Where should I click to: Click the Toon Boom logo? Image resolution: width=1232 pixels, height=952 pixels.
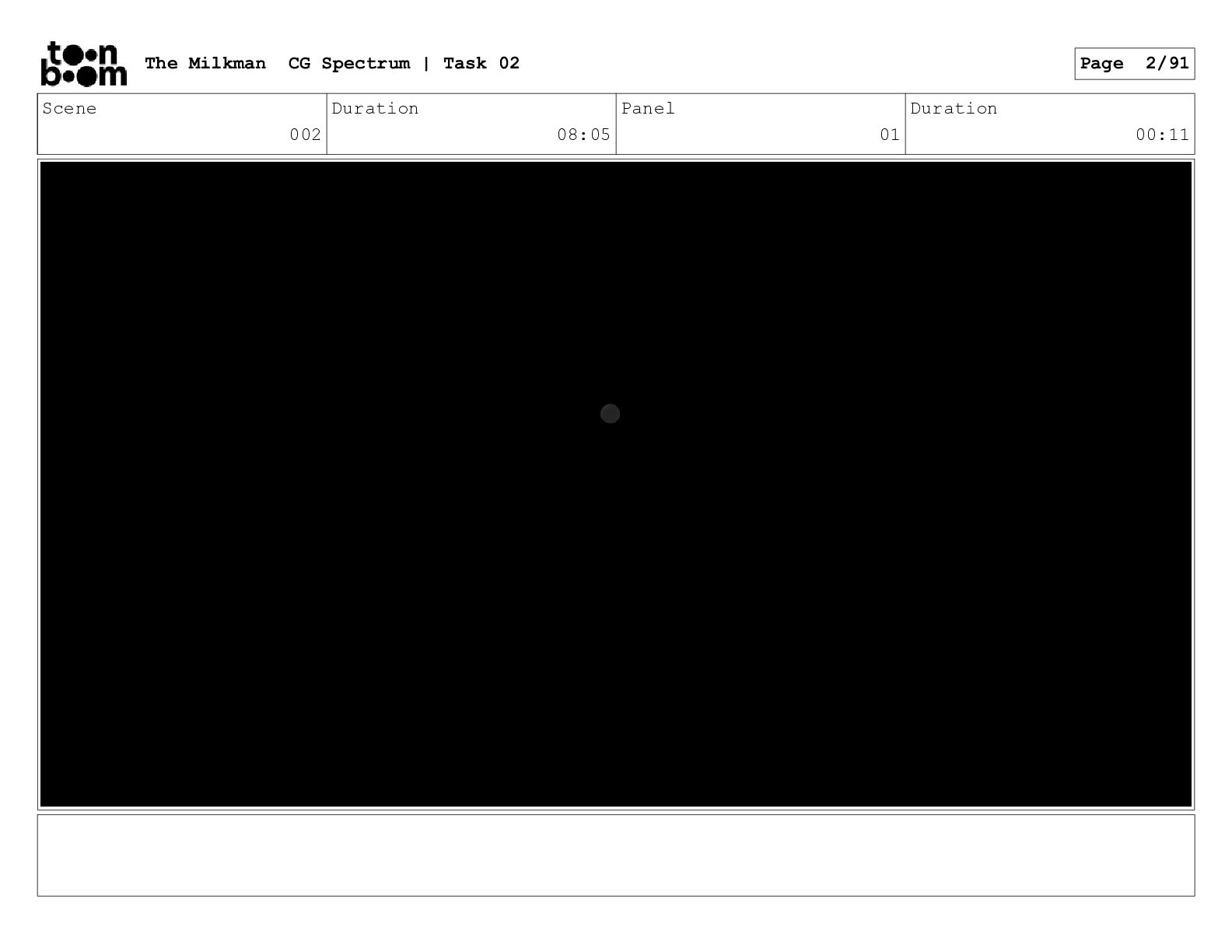(83, 63)
